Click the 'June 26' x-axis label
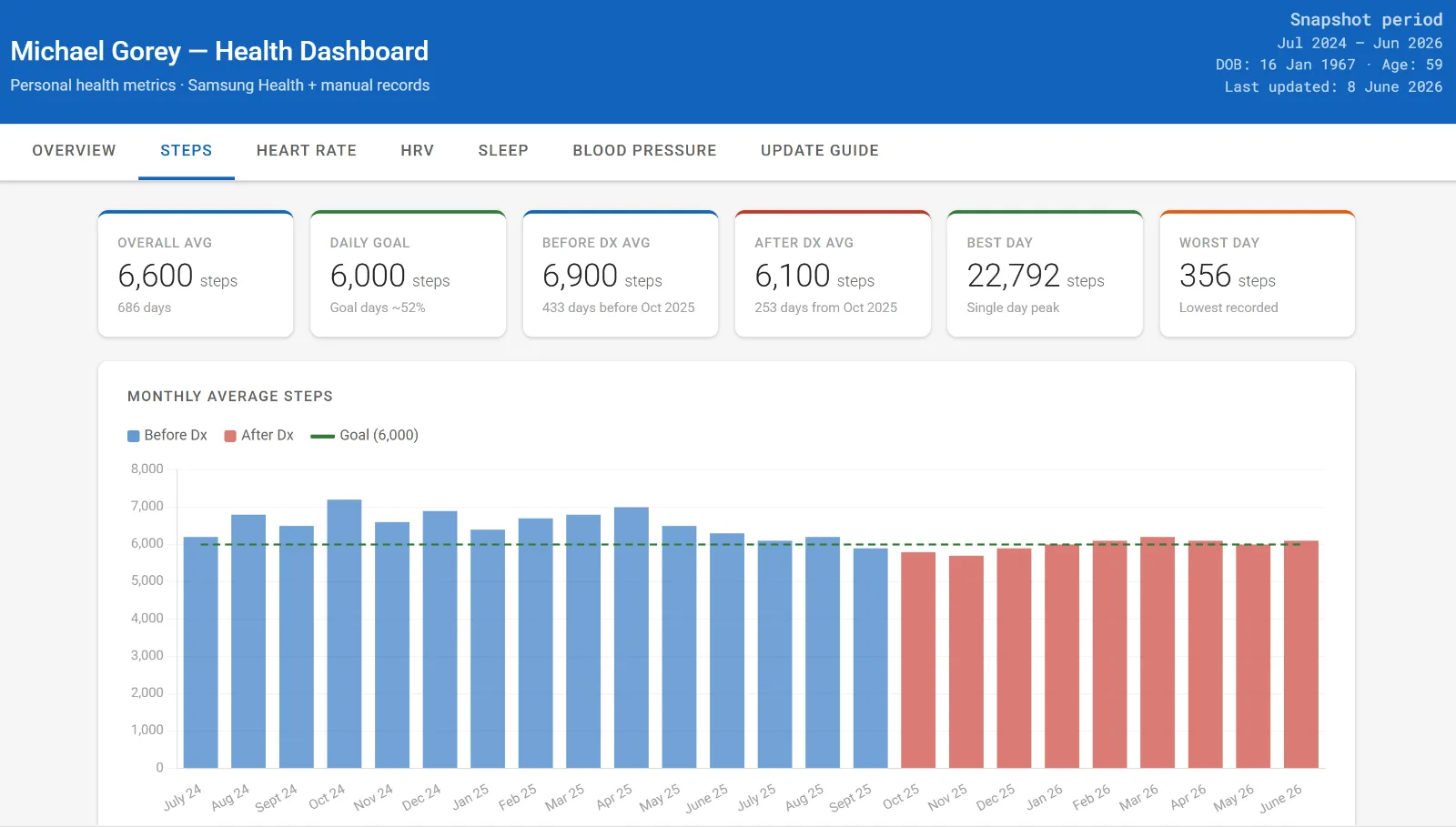1456x827 pixels. pyautogui.click(x=1280, y=799)
